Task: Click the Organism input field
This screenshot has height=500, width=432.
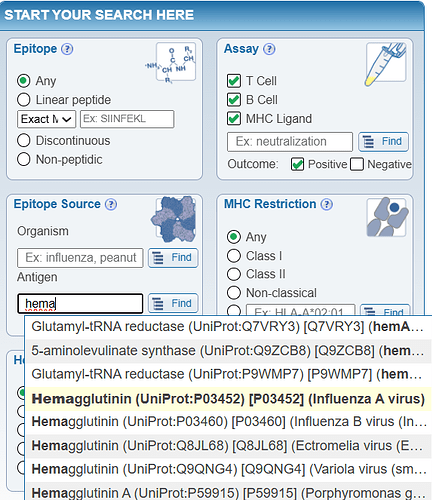Action: (80, 258)
